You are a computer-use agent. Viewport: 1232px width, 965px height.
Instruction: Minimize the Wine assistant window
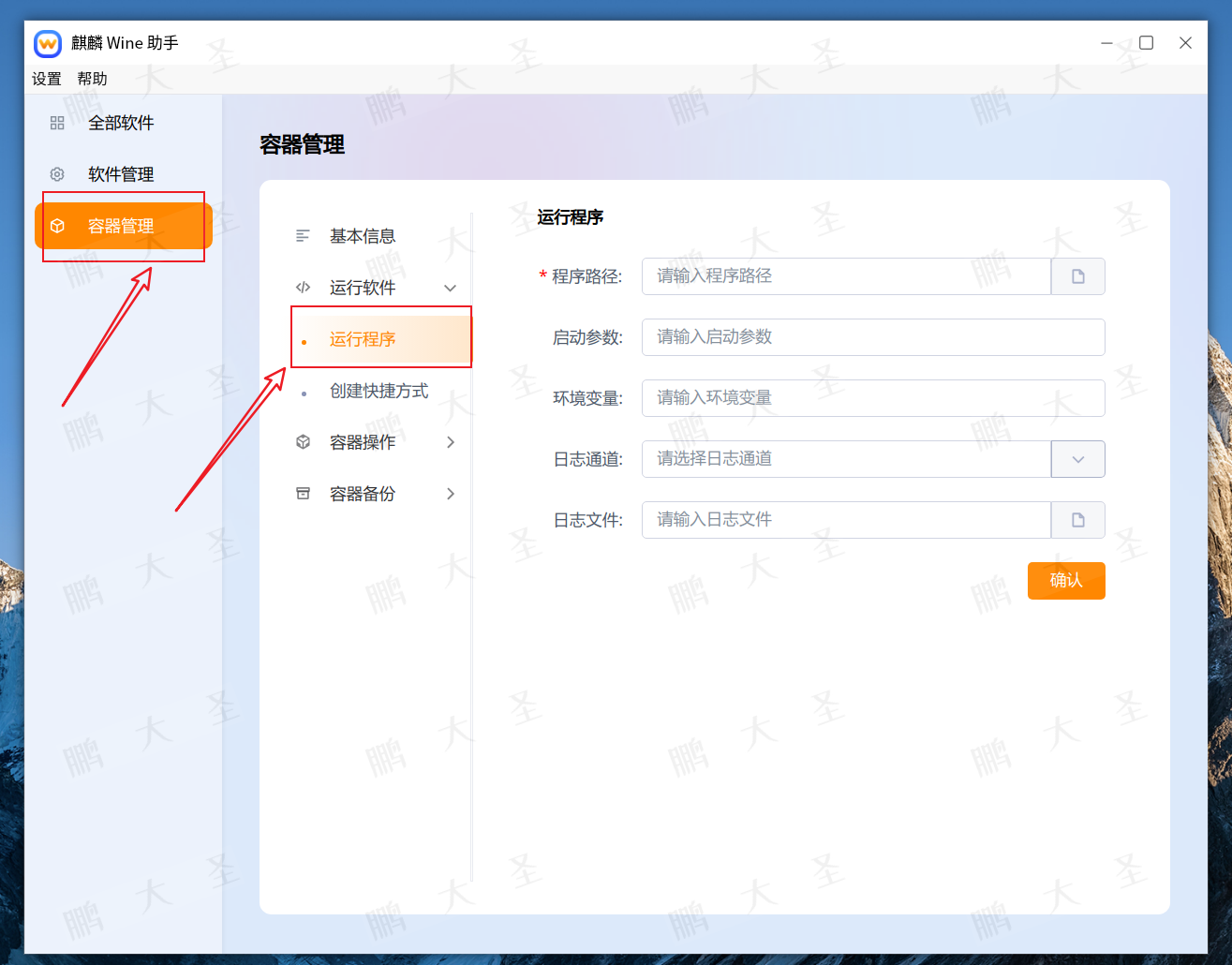pyautogui.click(x=1106, y=43)
